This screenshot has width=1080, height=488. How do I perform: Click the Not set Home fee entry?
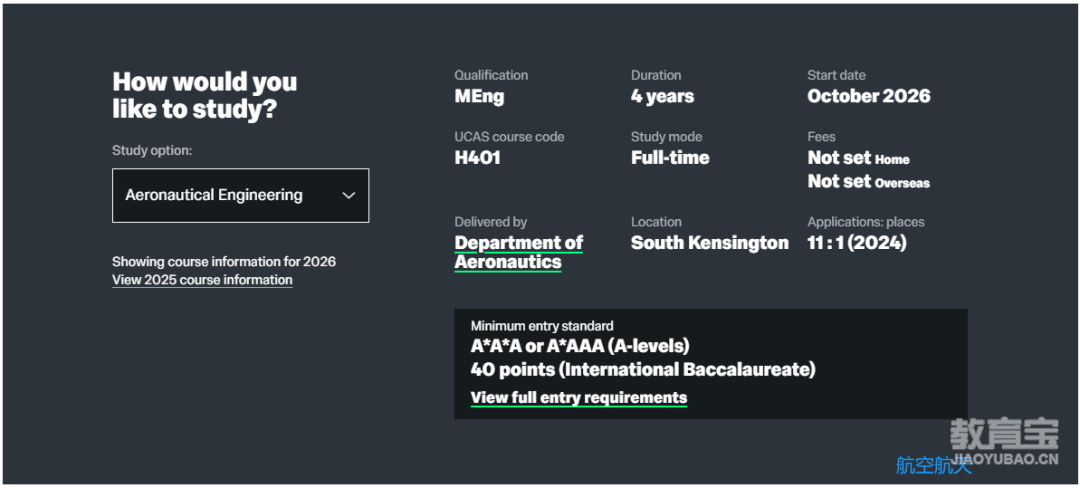[858, 158]
